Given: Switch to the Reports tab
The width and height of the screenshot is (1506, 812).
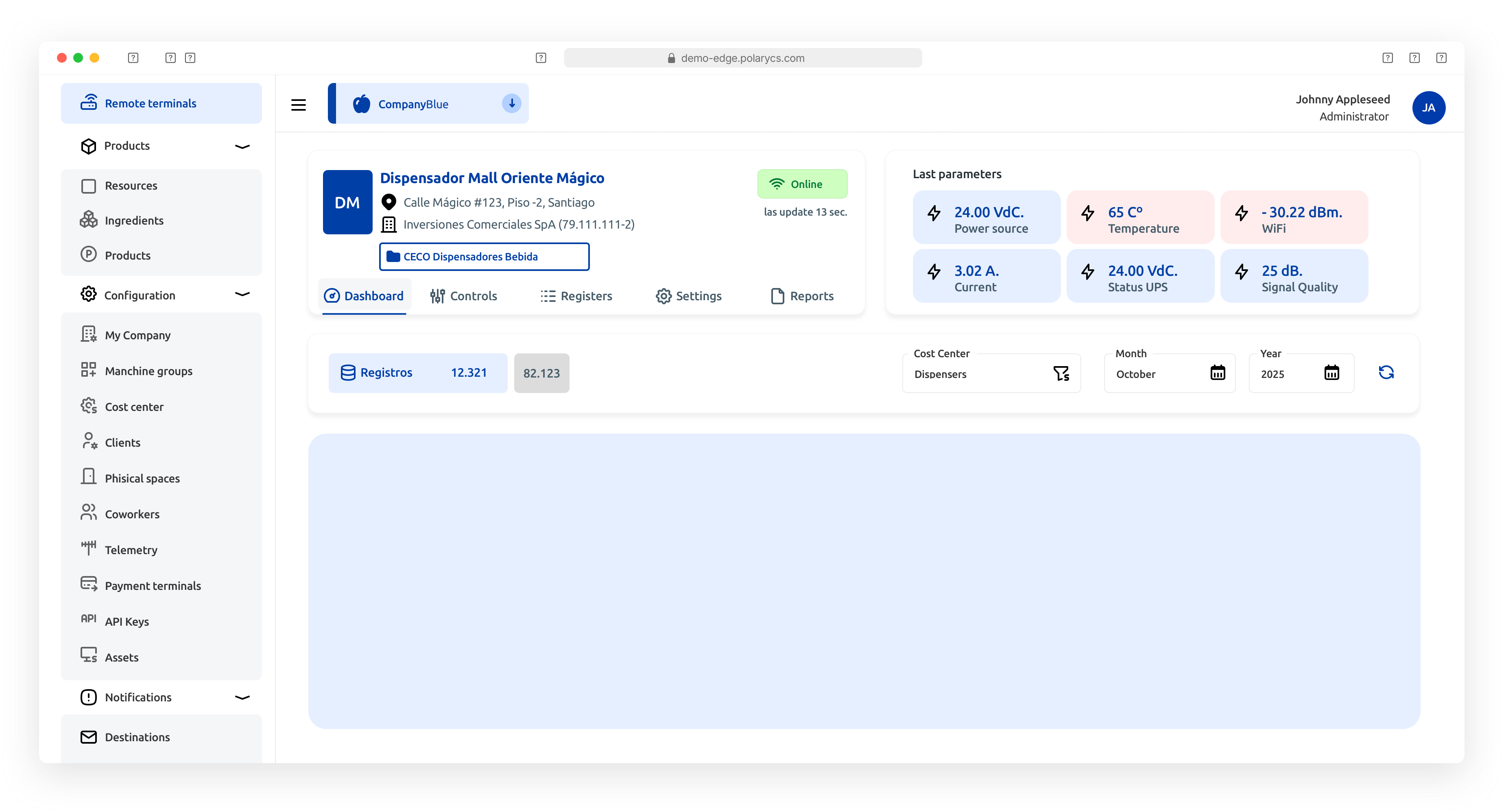Looking at the screenshot, I should click(x=802, y=296).
